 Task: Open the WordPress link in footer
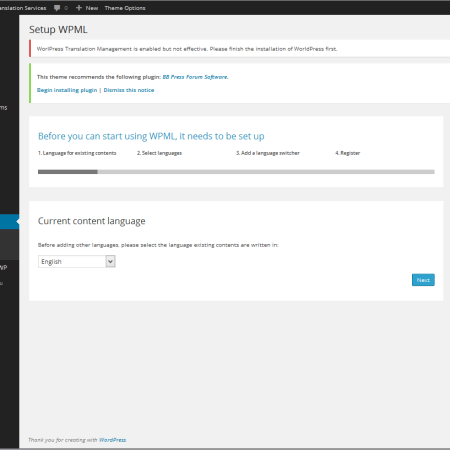click(112, 440)
